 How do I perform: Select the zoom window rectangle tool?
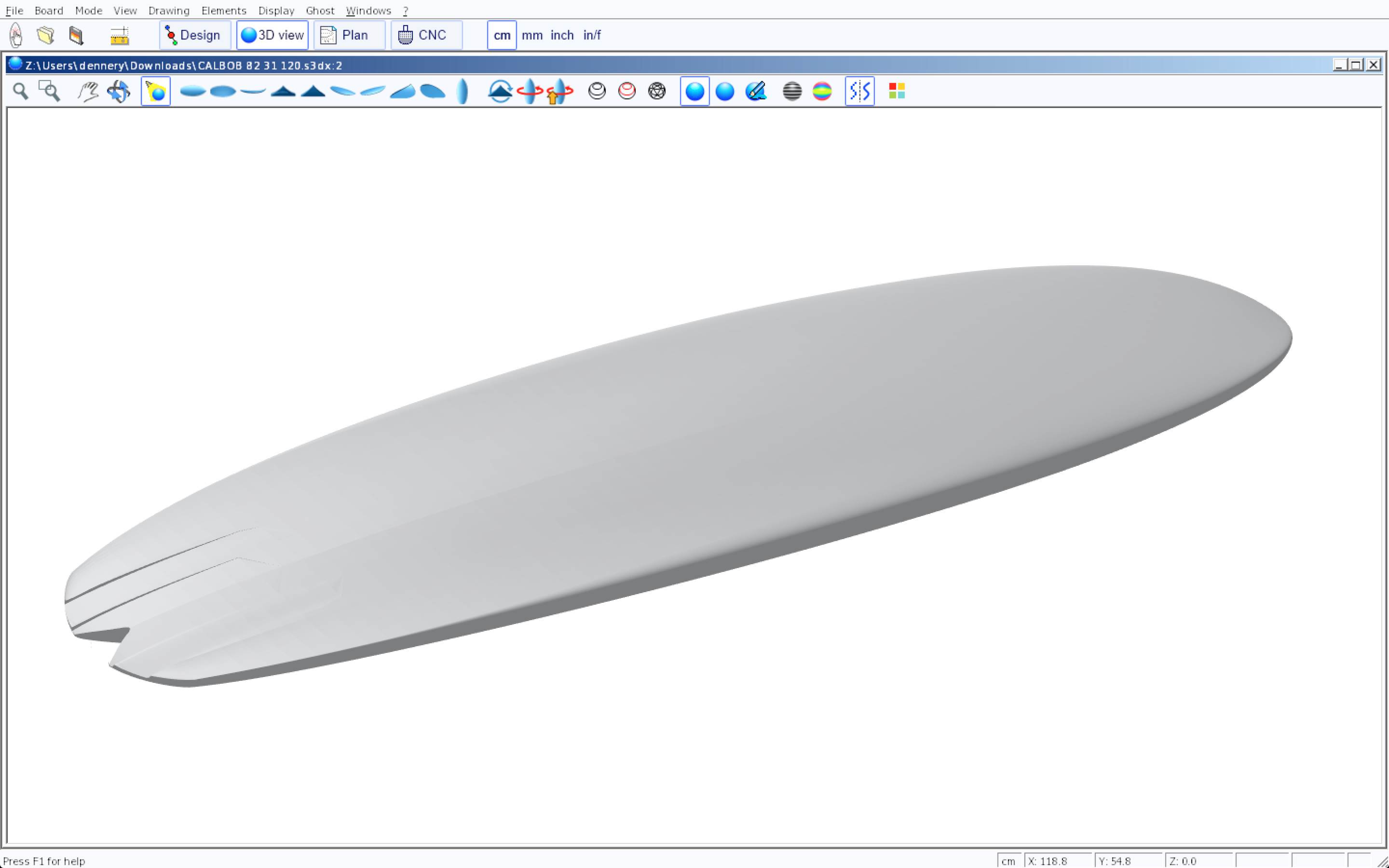49,91
